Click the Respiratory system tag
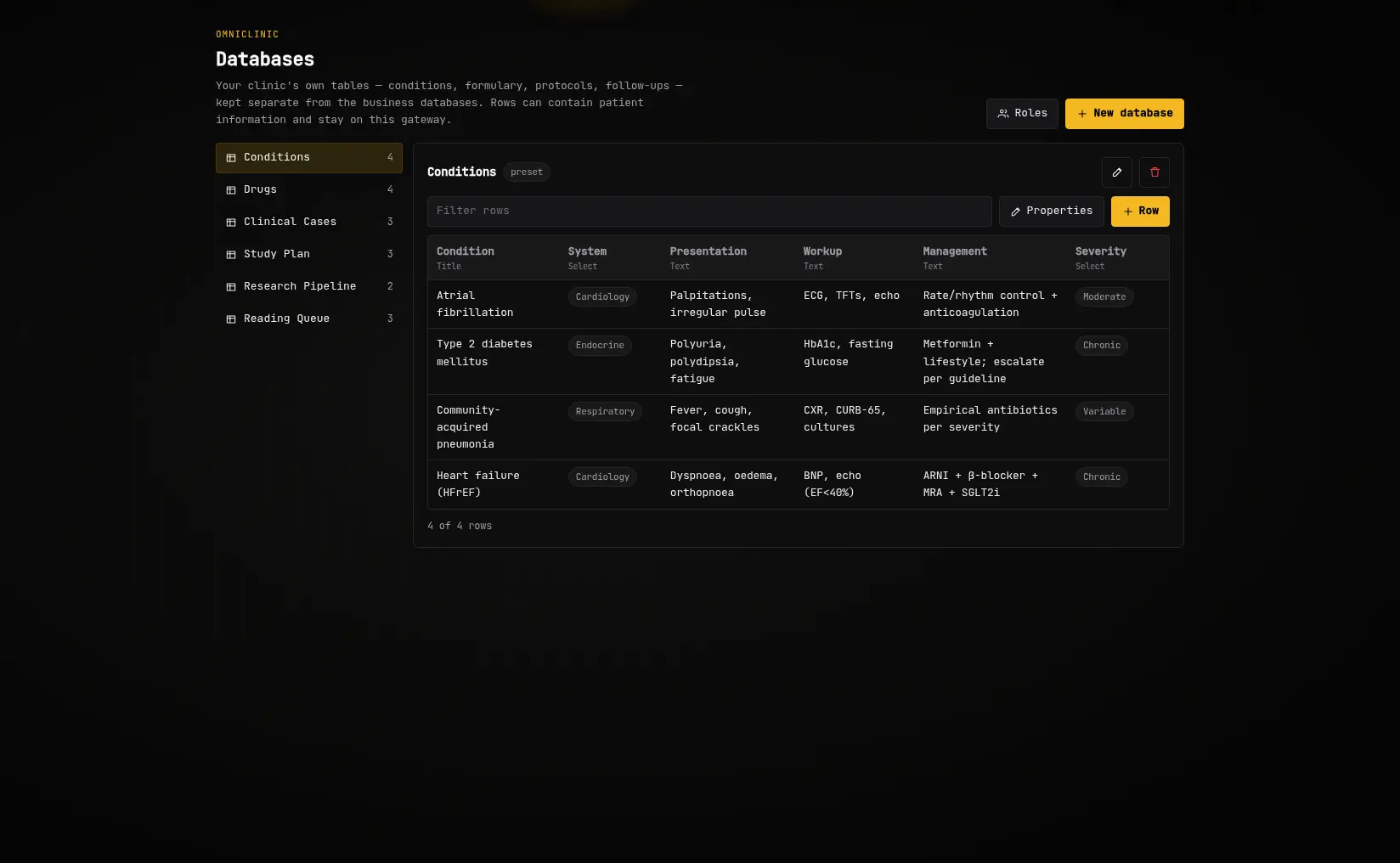The width and height of the screenshot is (1400, 863). [x=605, y=412]
